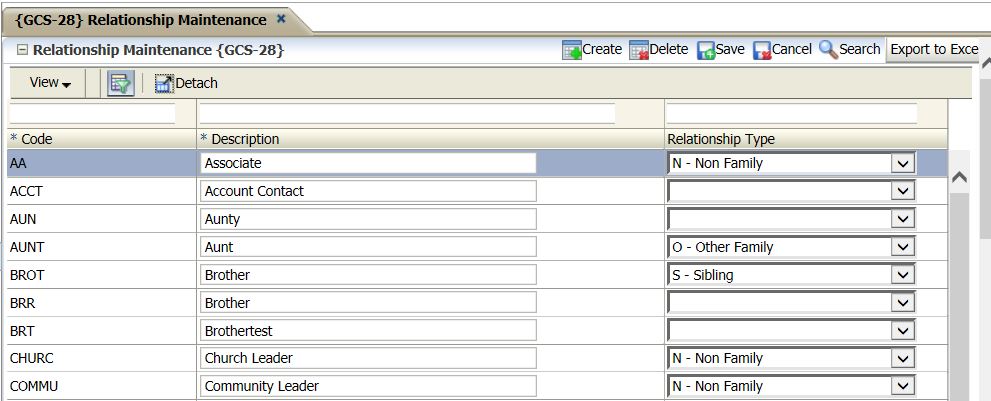Click the Code filter field
Screen dimensions: 991x401
92,113
